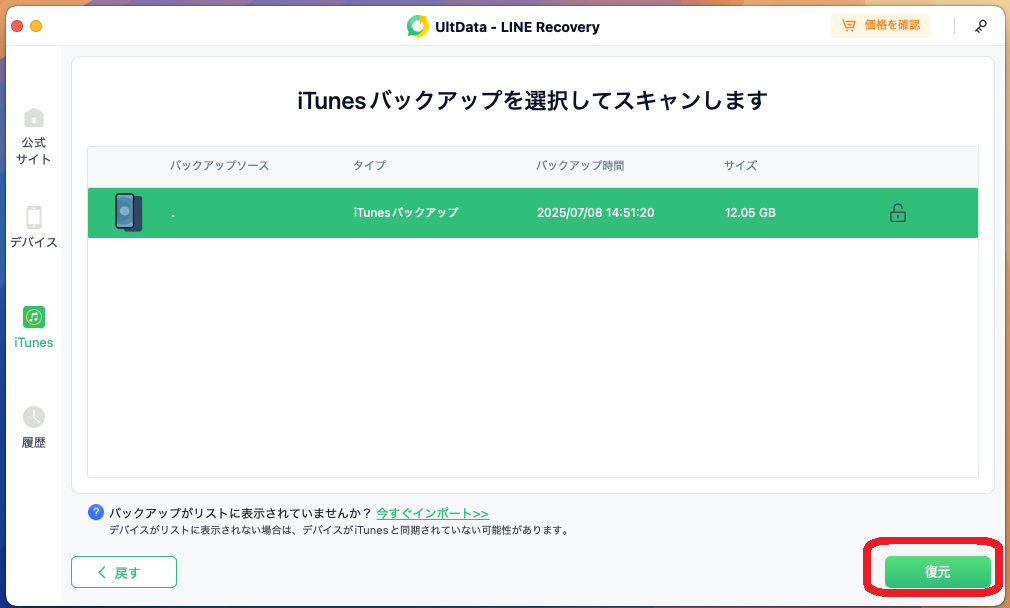This screenshot has width=1010, height=608.
Task: Click the blue question mark help icon
Action: 95,513
